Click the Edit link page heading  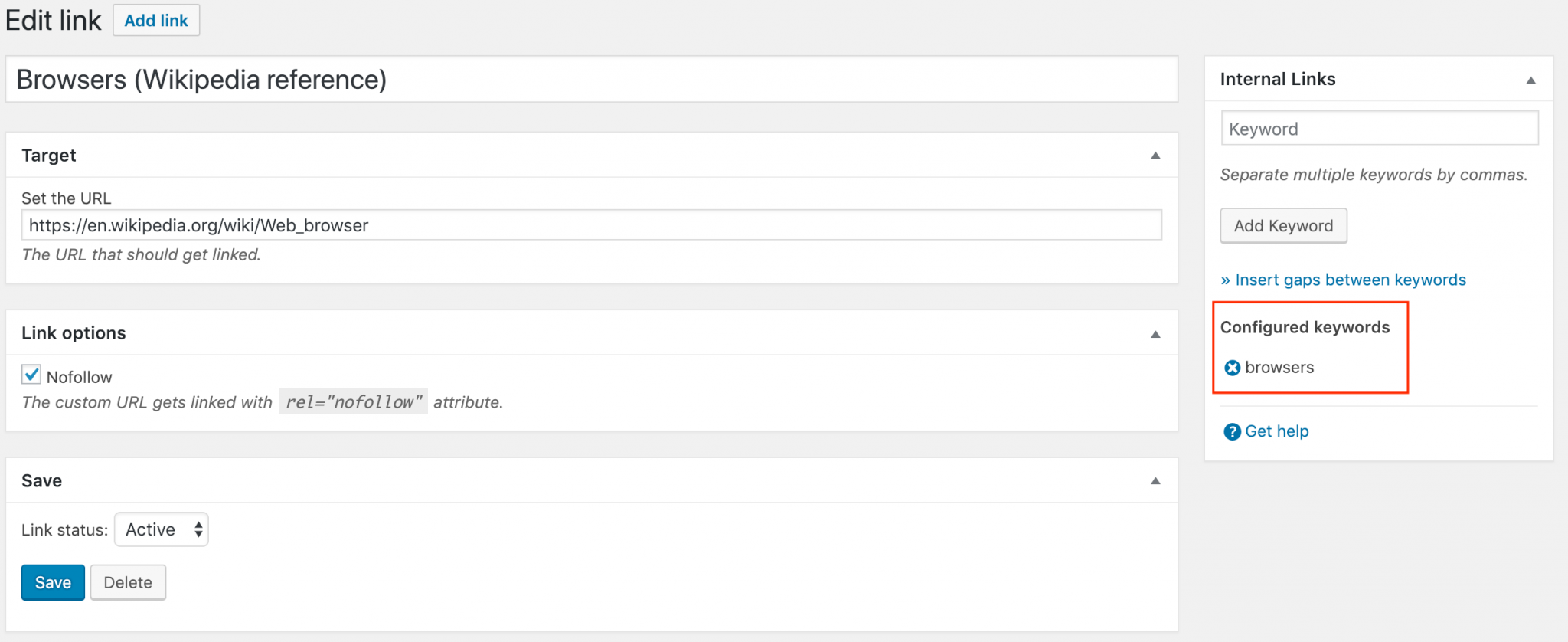pos(52,20)
